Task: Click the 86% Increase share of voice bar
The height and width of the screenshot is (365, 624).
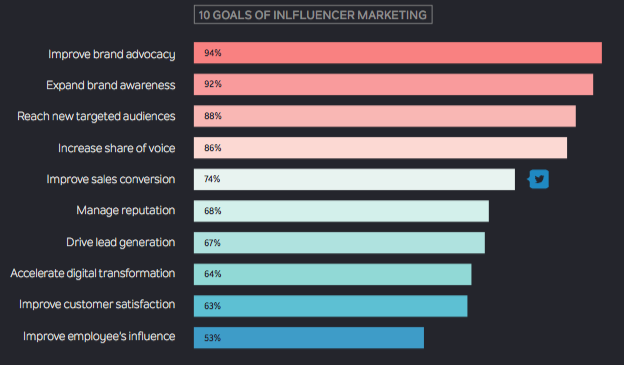Action: coord(380,148)
